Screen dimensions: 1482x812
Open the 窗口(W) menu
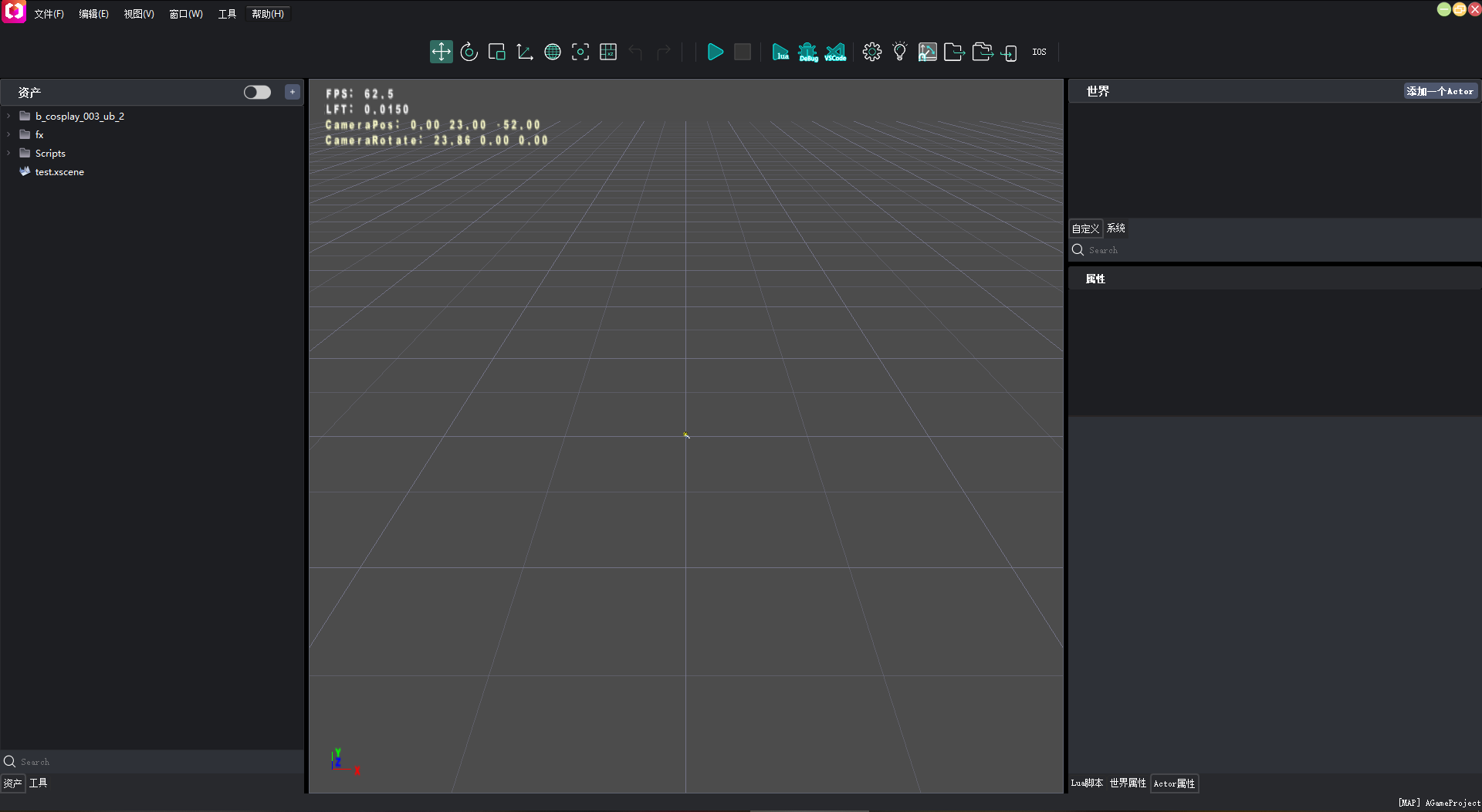[186, 14]
